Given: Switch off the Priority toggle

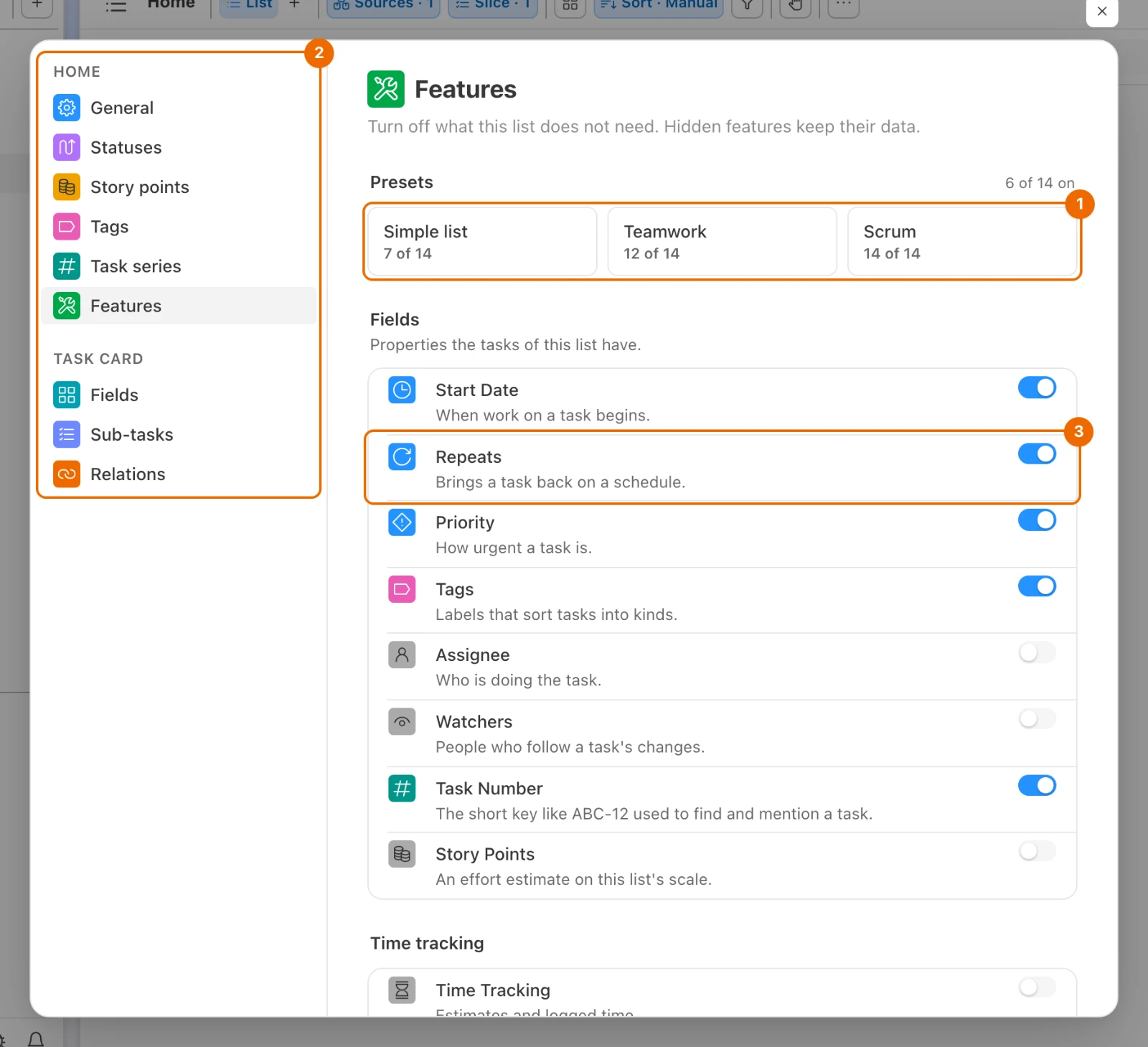Looking at the screenshot, I should 1037,520.
